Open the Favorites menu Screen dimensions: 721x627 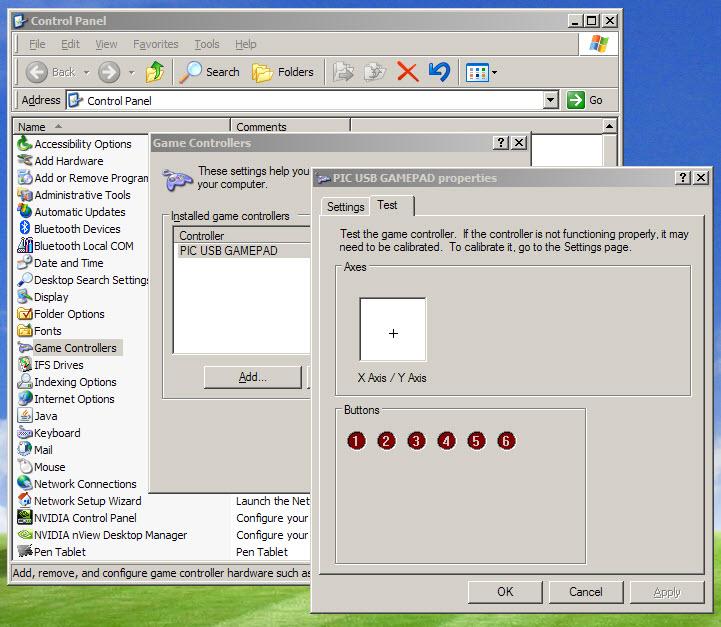tap(155, 44)
